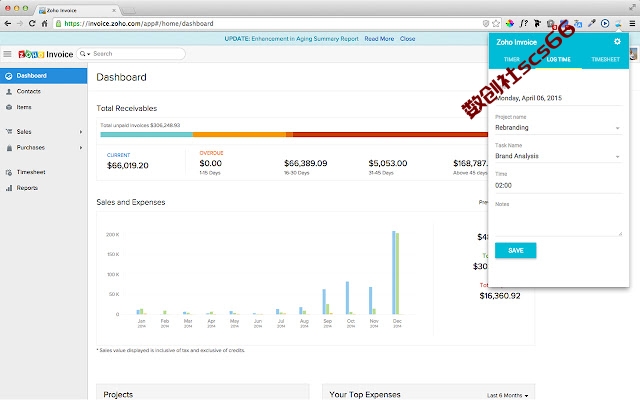Viewport: 640px width, 400px height.
Task: Click the October bar in sales chart
Action: click(x=347, y=298)
